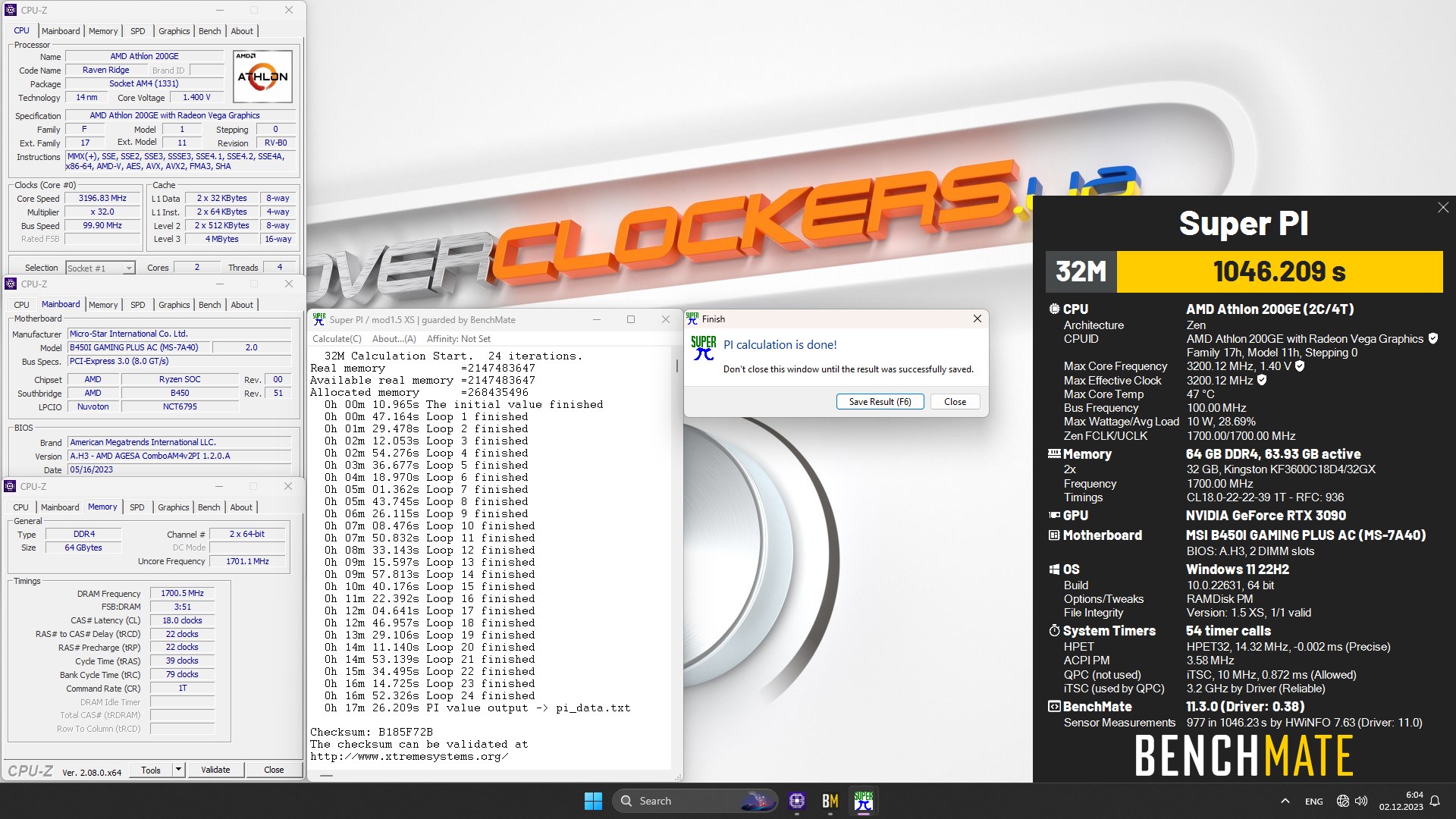Click the B450I GAMING PLUS AC model field
This screenshot has width=1456, height=819.
pos(138,347)
